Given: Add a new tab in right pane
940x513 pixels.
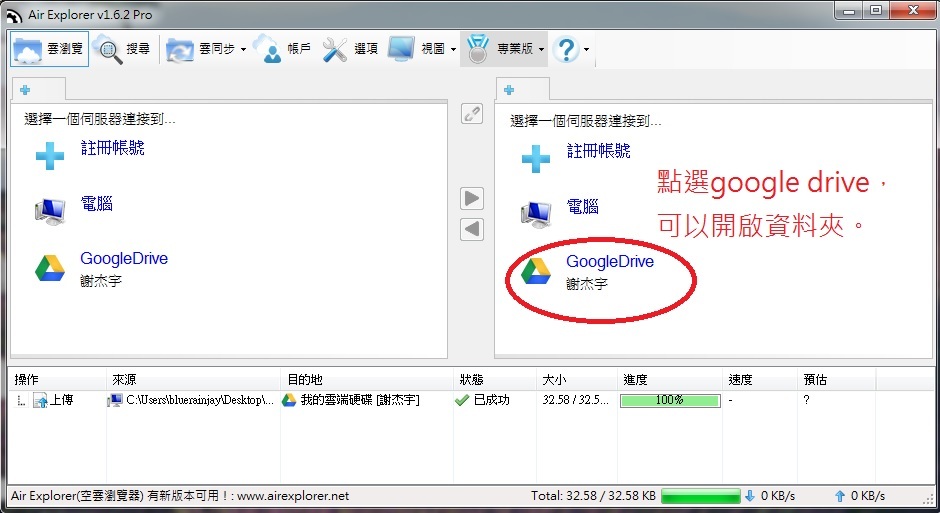Looking at the screenshot, I should 509,90.
